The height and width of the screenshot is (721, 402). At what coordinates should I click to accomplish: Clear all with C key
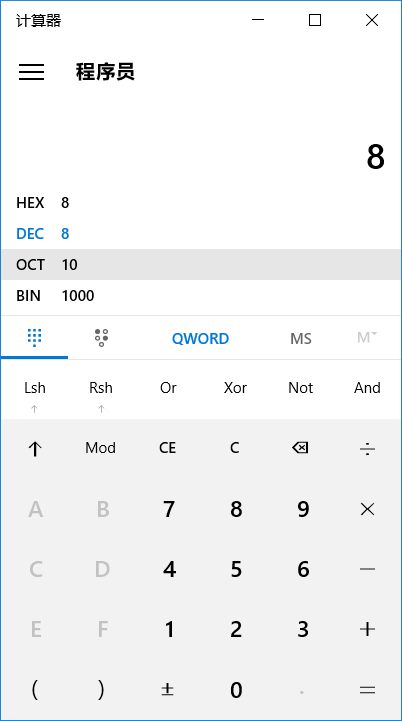pos(235,448)
